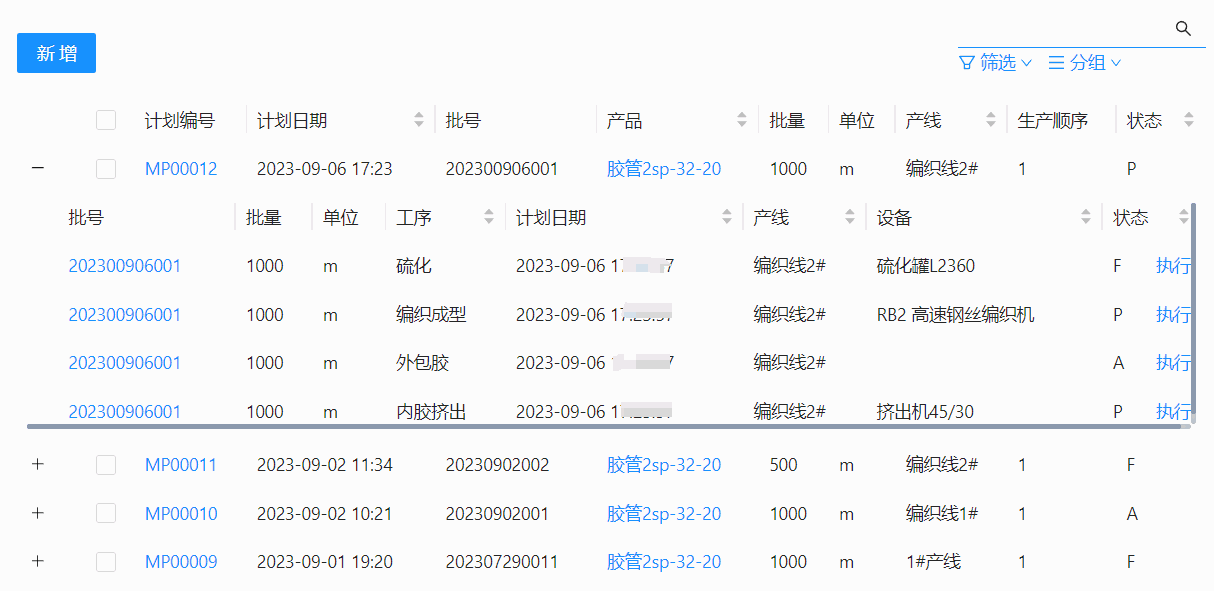Select the RB2 高速钢丝编织机 cell
This screenshot has width=1214, height=591.
[956, 315]
